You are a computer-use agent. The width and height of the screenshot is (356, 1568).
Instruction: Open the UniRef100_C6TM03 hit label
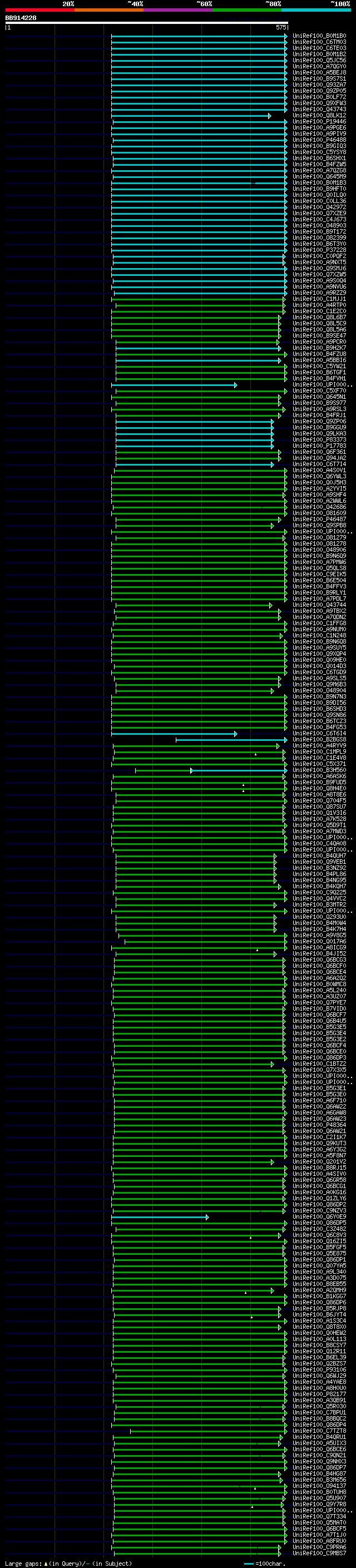pyautogui.click(x=319, y=42)
